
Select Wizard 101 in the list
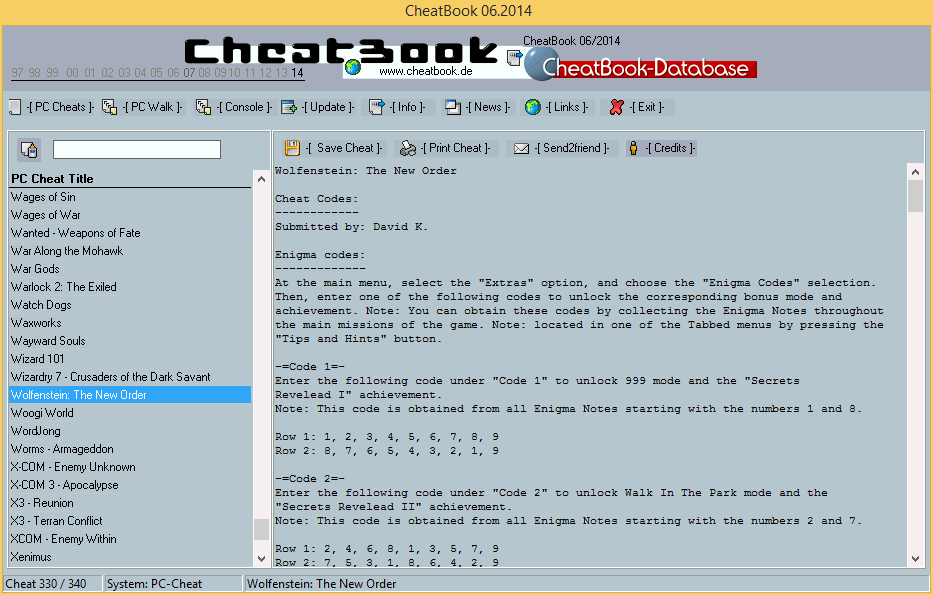coord(130,359)
